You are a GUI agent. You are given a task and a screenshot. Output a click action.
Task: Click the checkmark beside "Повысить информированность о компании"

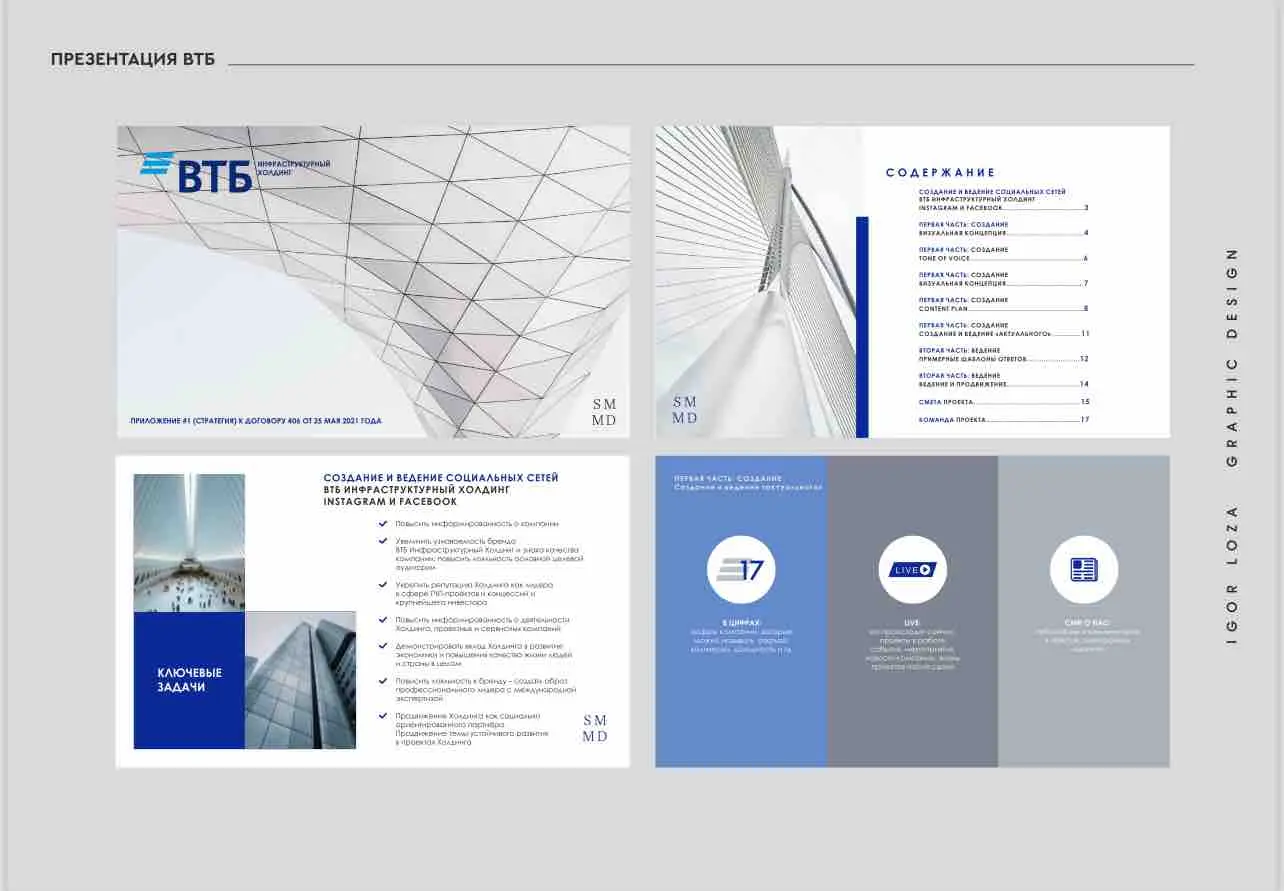tap(383, 523)
